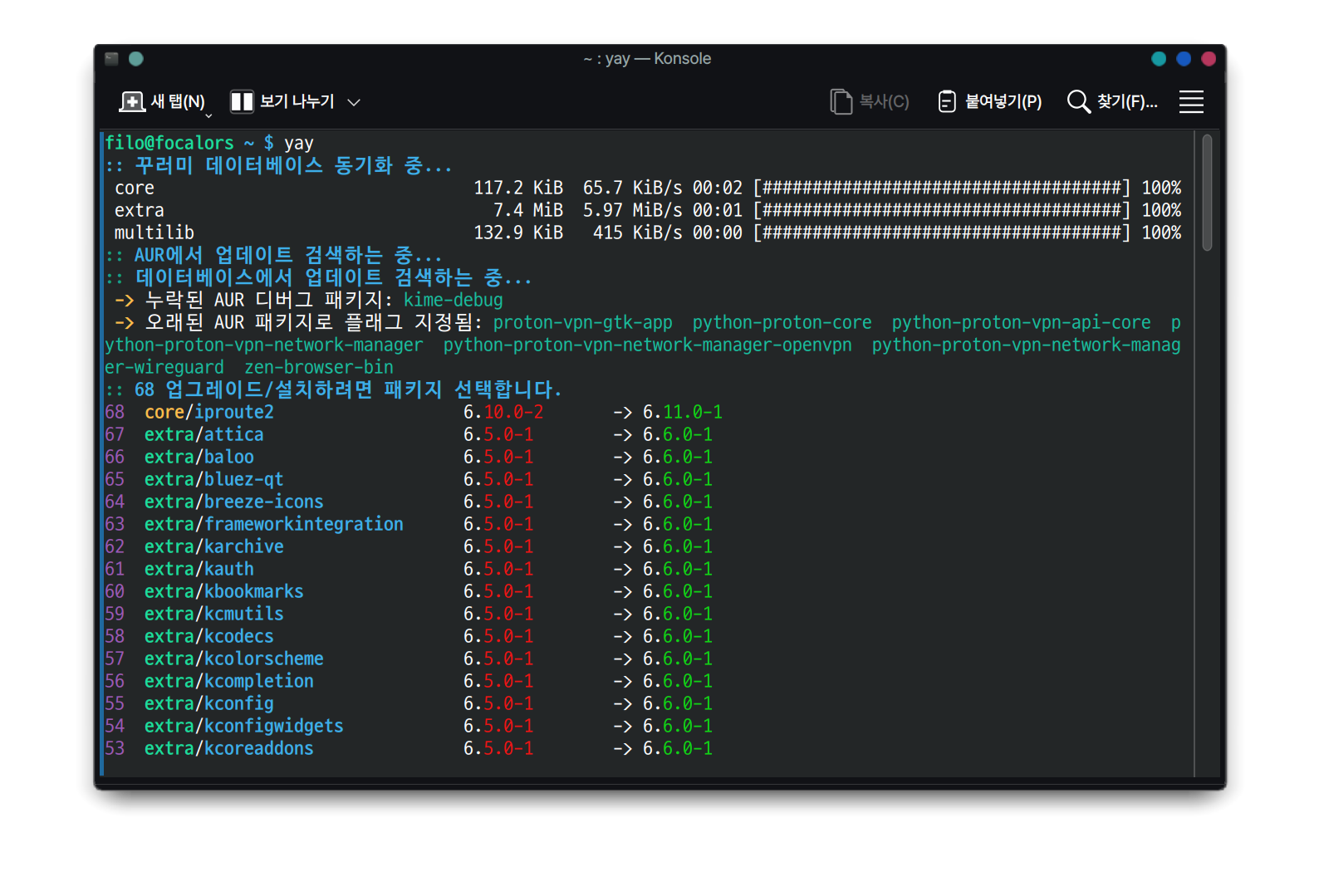Image resolution: width=1319 pixels, height=896 pixels.
Task: Click the round pin button in titlebar
Action: click(136, 58)
